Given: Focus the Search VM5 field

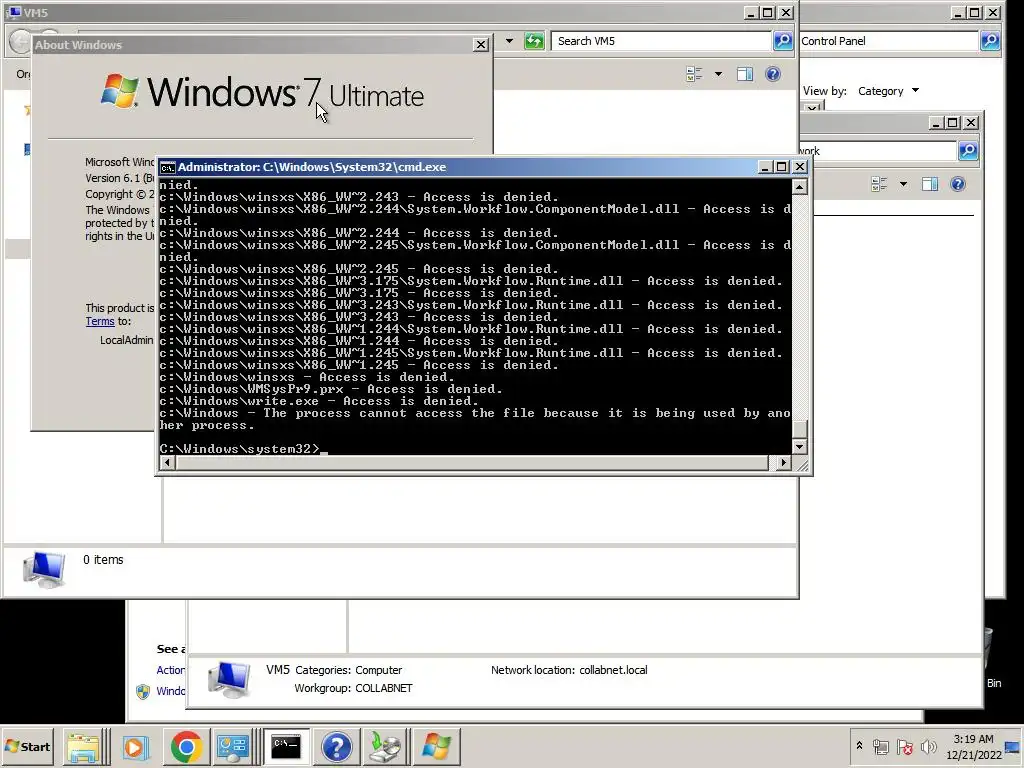Looking at the screenshot, I should pos(661,41).
